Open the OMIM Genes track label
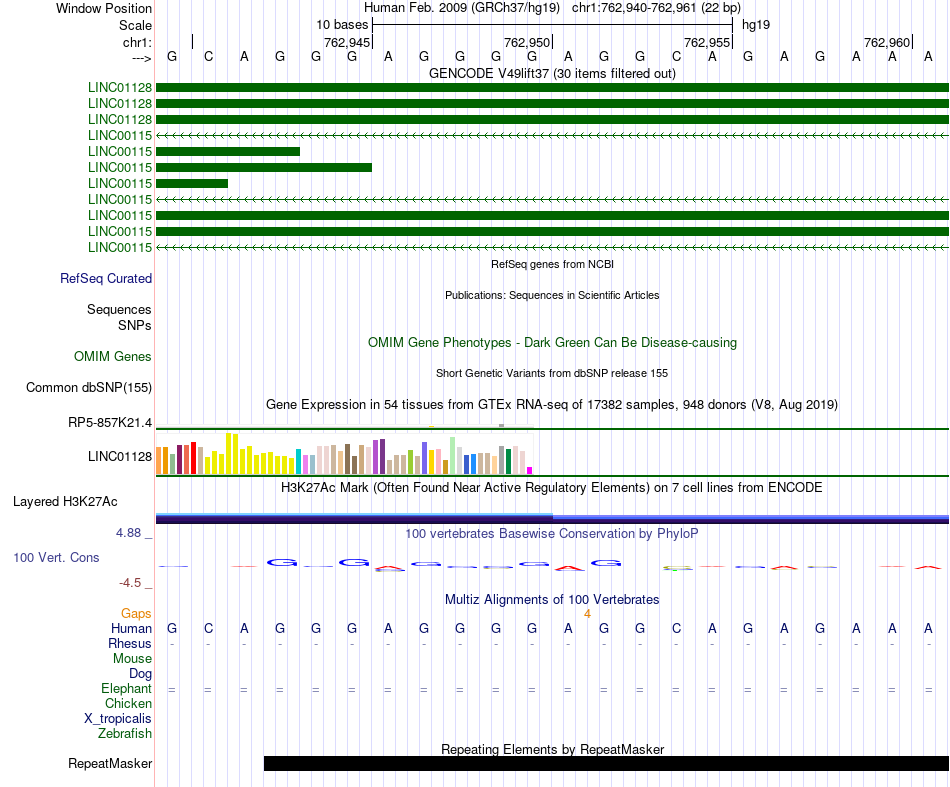This screenshot has width=950, height=787. (x=113, y=356)
